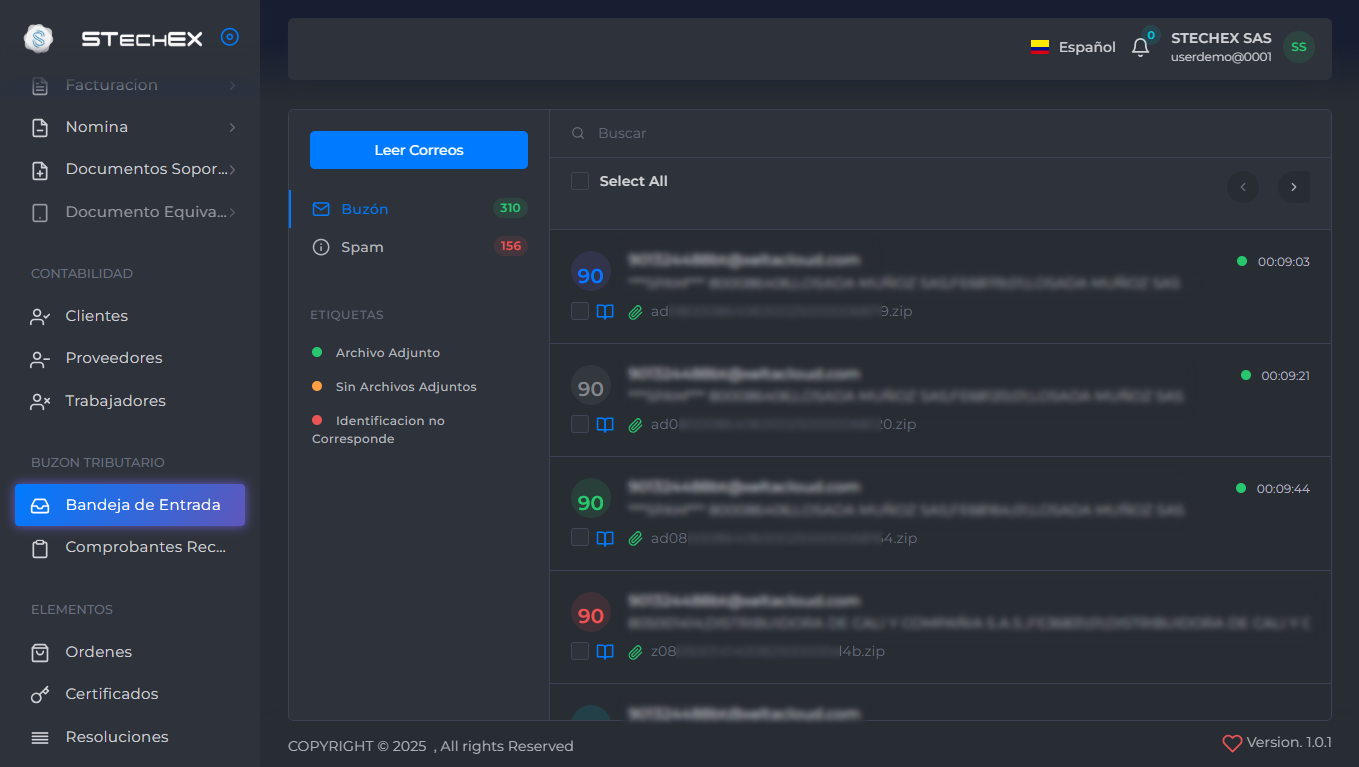
Task: Click the notification bell icon
Action: pyautogui.click(x=1140, y=47)
